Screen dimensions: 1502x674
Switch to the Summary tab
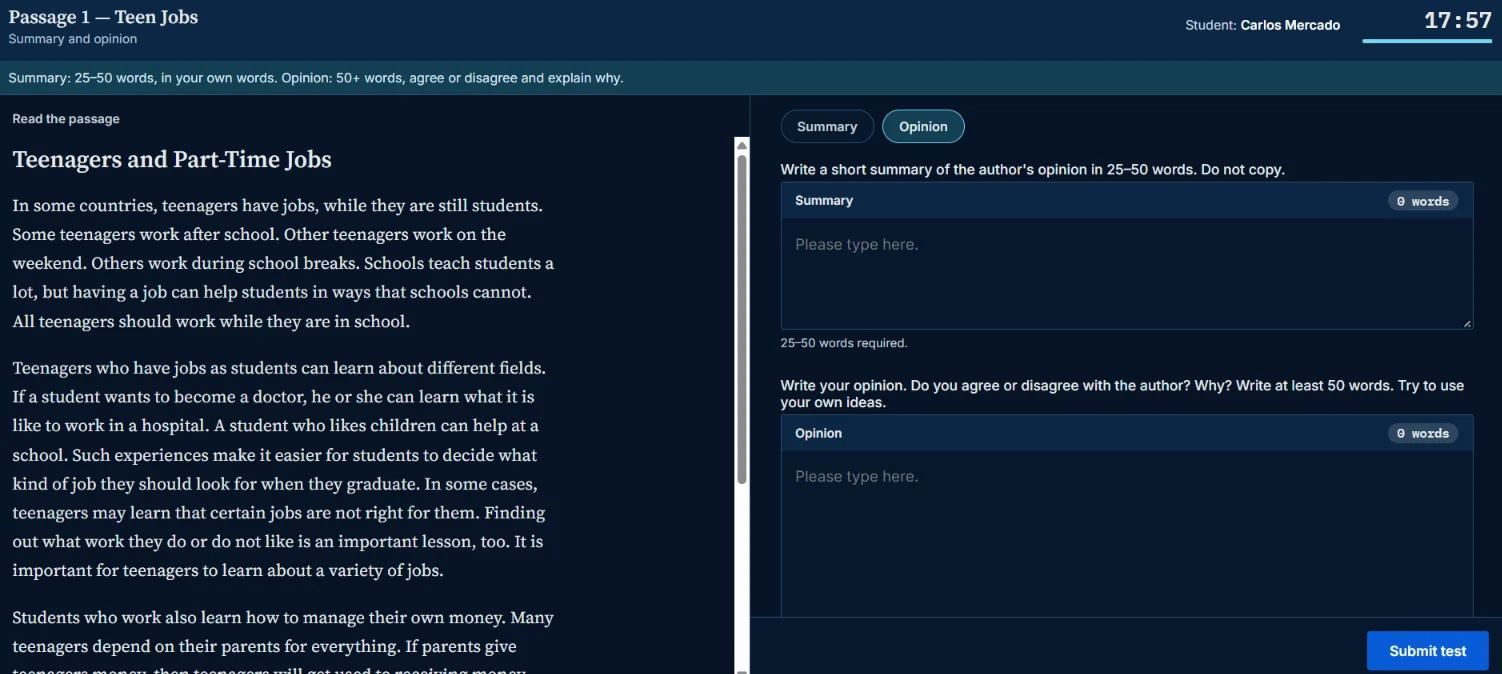click(827, 127)
